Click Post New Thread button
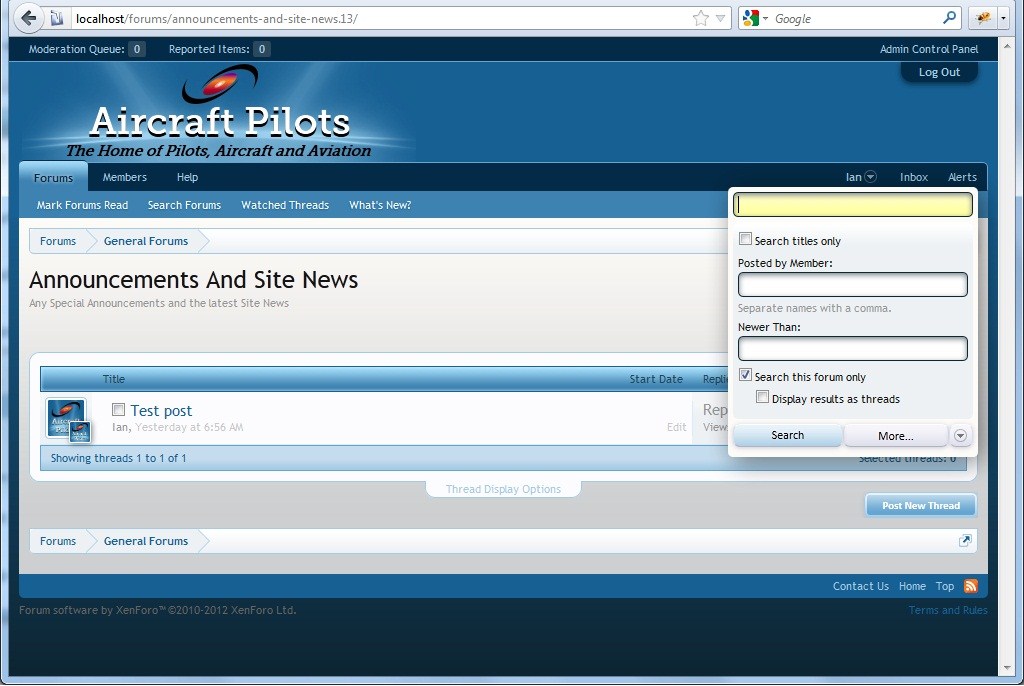The image size is (1024, 686). pyautogui.click(x=921, y=506)
